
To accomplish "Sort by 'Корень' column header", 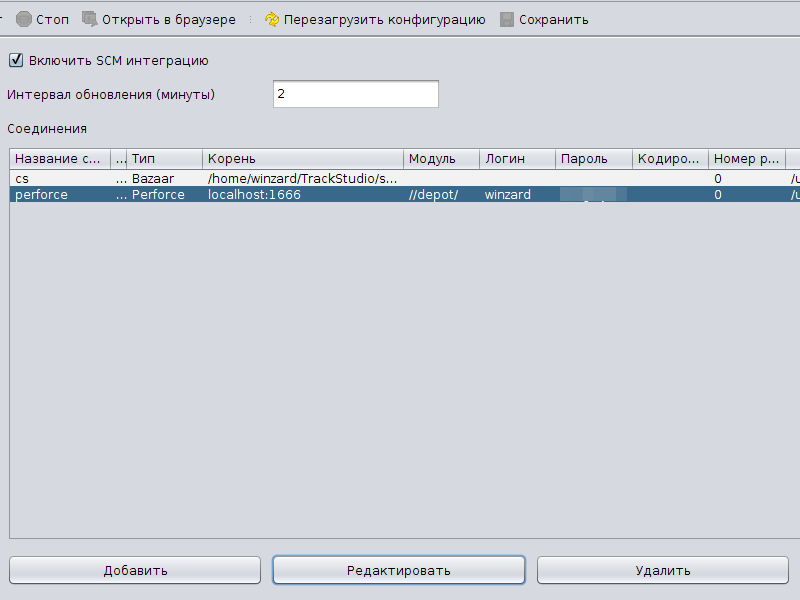I will [x=303, y=159].
